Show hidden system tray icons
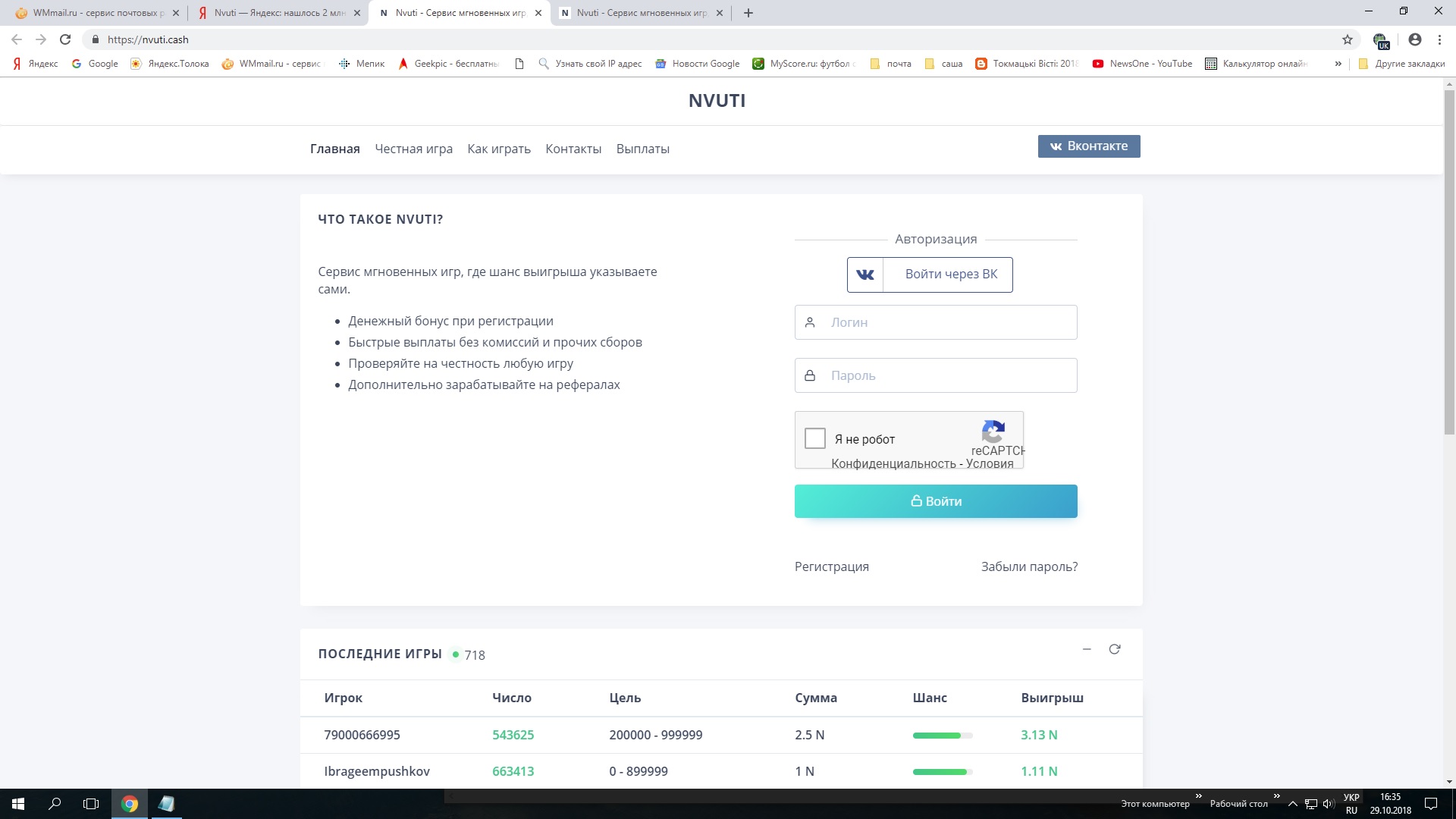1456x819 pixels. (x=1293, y=804)
